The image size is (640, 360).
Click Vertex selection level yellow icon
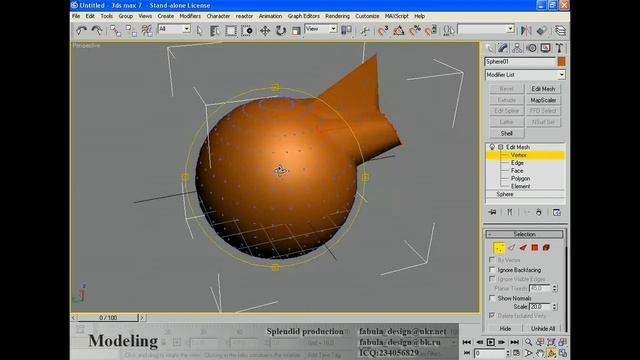(x=499, y=248)
